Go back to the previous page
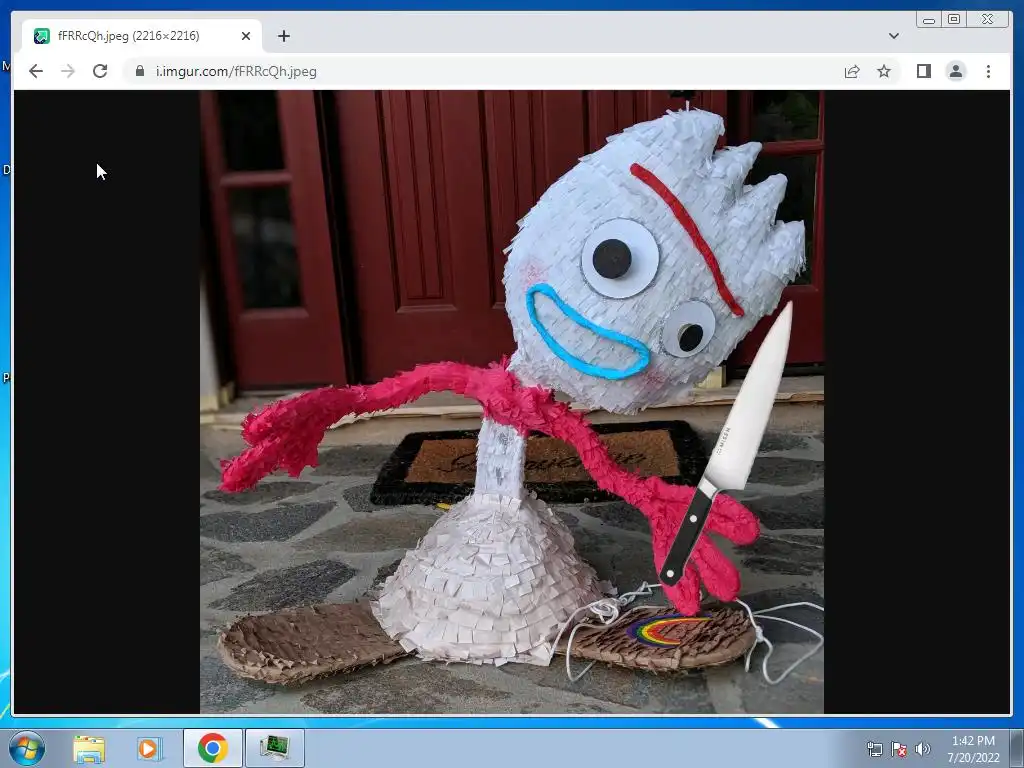This screenshot has height=768, width=1024. (x=36, y=71)
